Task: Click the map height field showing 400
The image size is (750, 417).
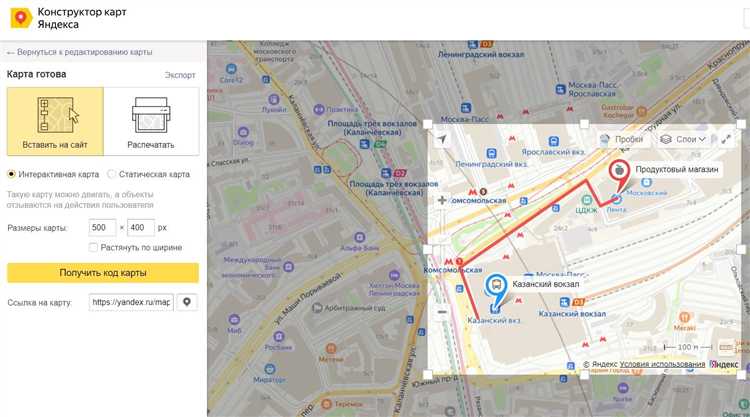Action: click(x=141, y=228)
